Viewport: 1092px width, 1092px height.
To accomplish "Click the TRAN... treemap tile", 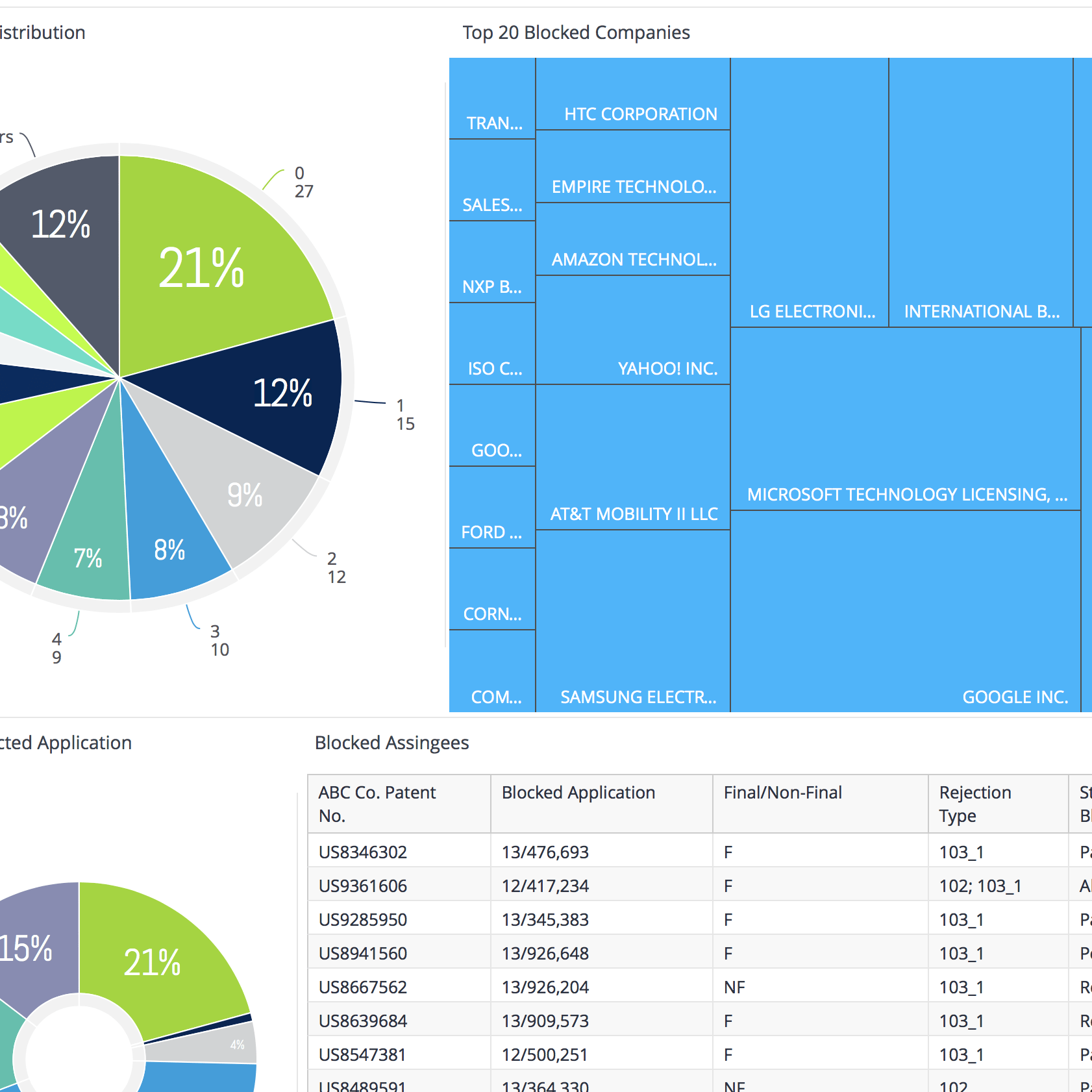I will coord(492,99).
